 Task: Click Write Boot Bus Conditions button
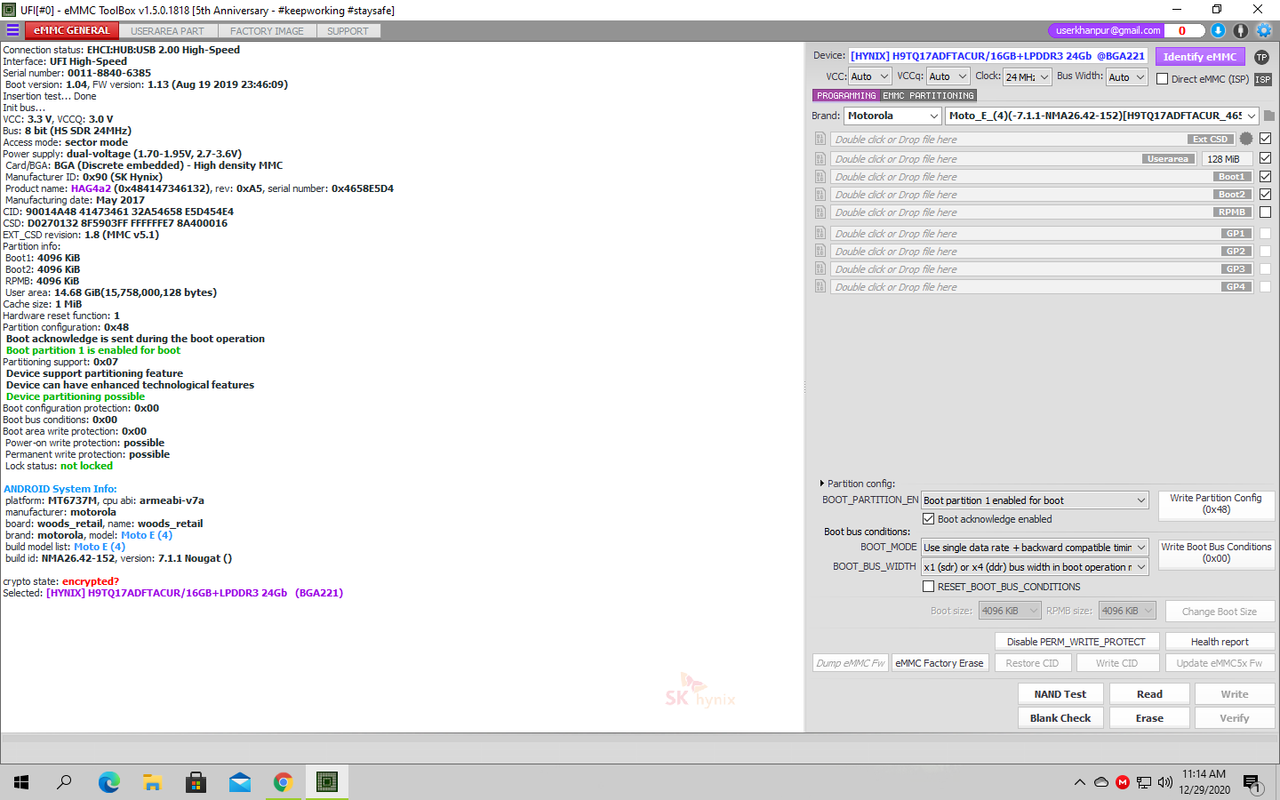[1216, 553]
